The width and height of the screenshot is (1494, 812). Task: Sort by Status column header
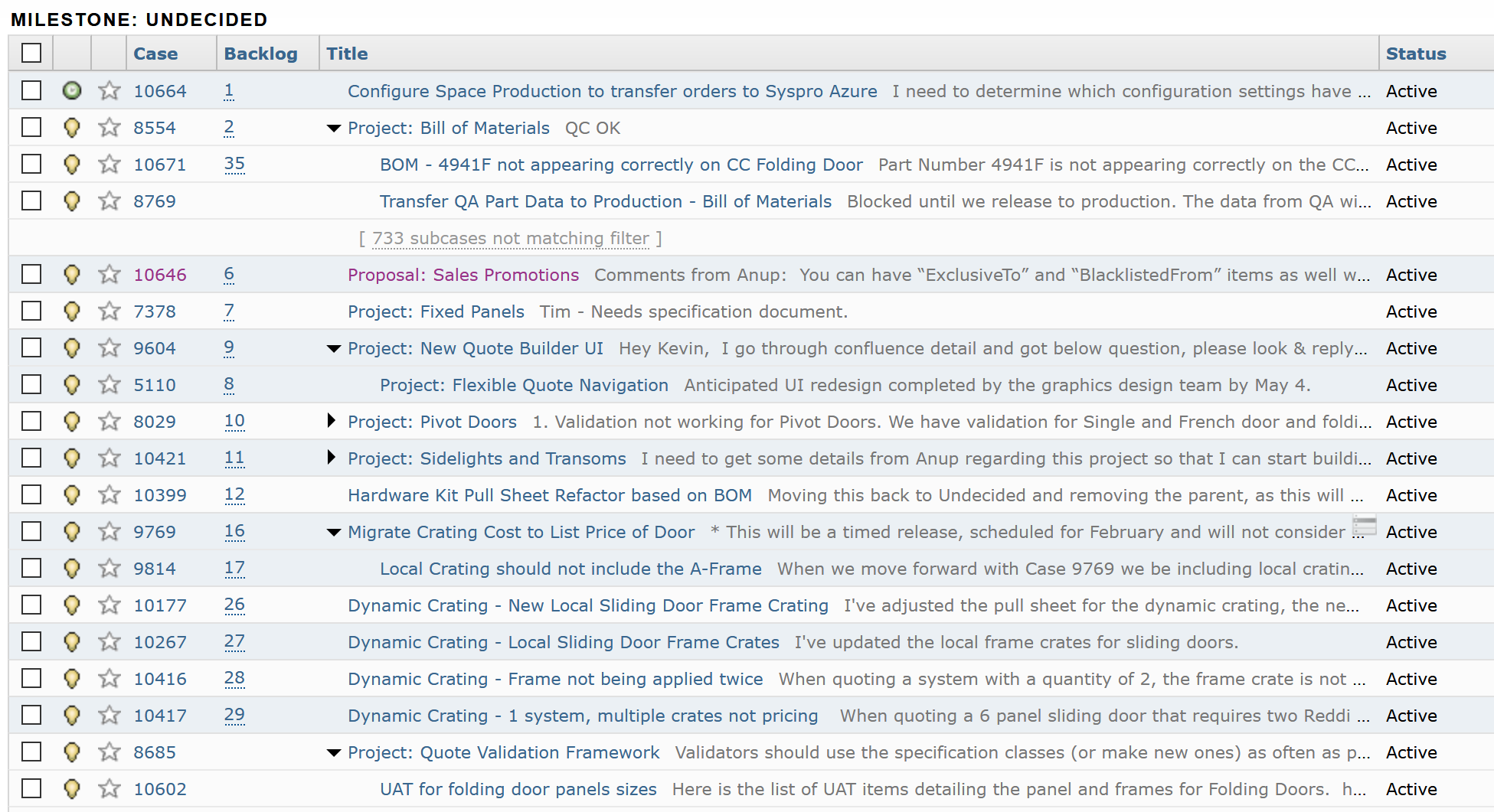pyautogui.click(x=1416, y=54)
